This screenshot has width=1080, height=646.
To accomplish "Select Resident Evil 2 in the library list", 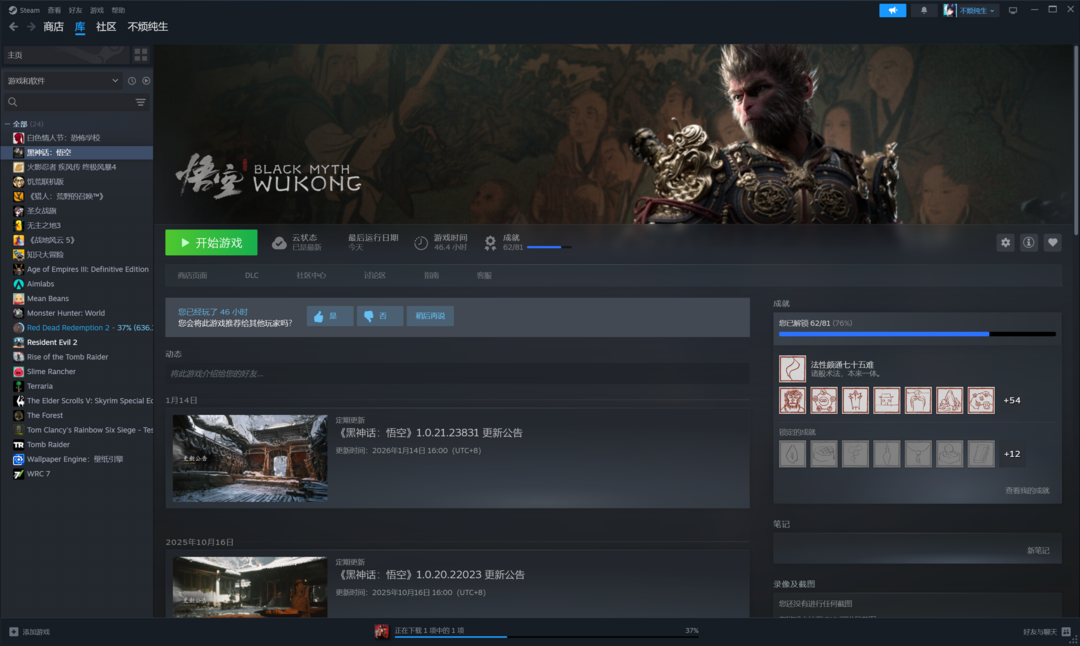I will pyautogui.click(x=54, y=342).
